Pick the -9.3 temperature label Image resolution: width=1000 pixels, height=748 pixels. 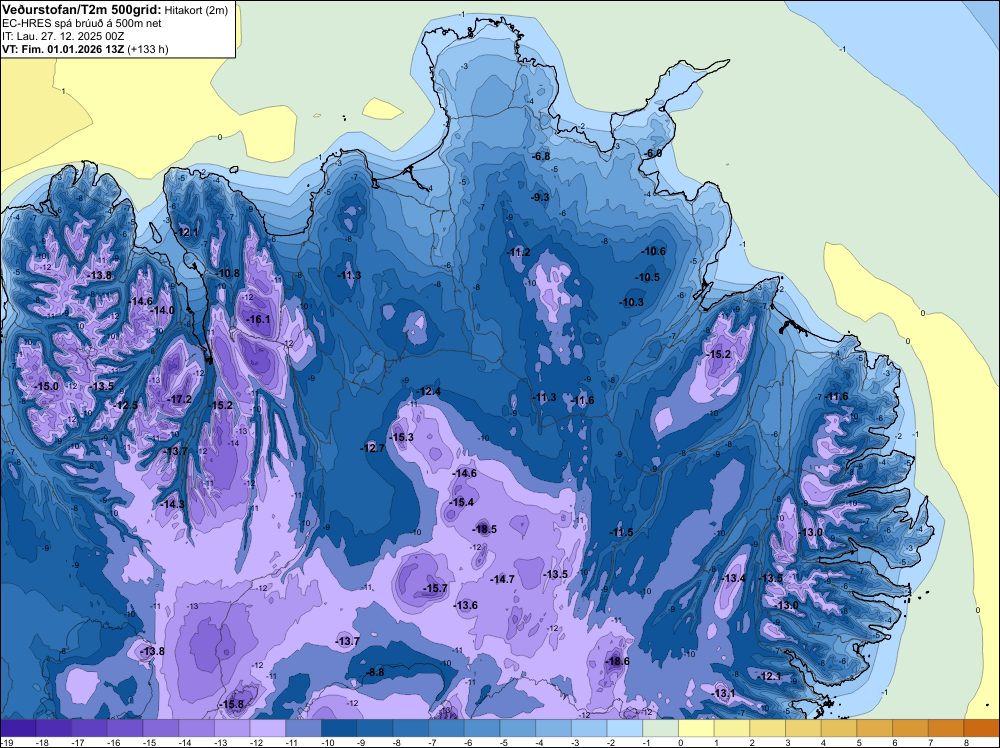[540, 197]
